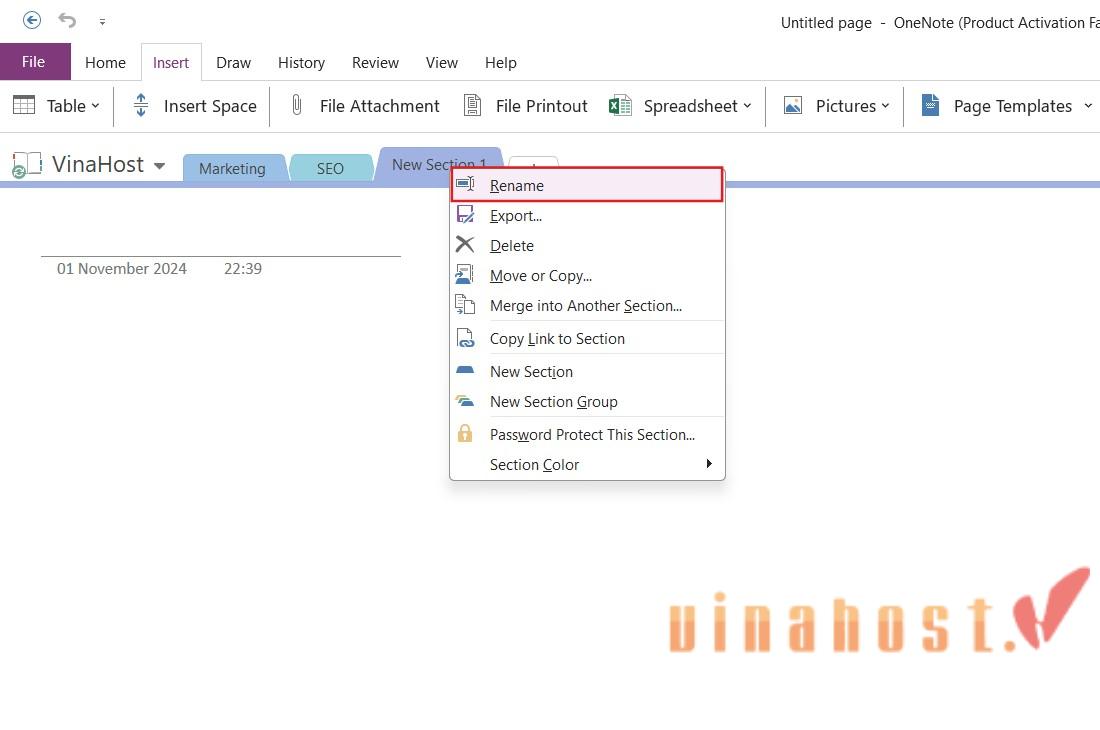Click the File Attachment paperclip icon
1100x730 pixels.
[297, 105]
